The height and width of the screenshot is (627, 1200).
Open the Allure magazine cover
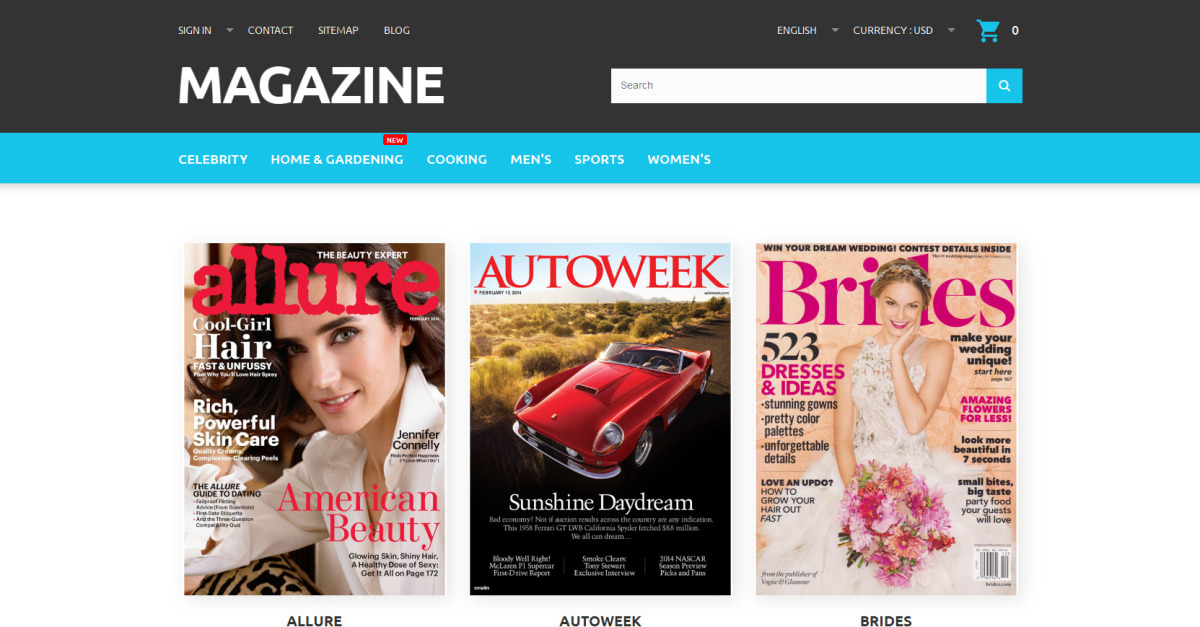pos(314,419)
